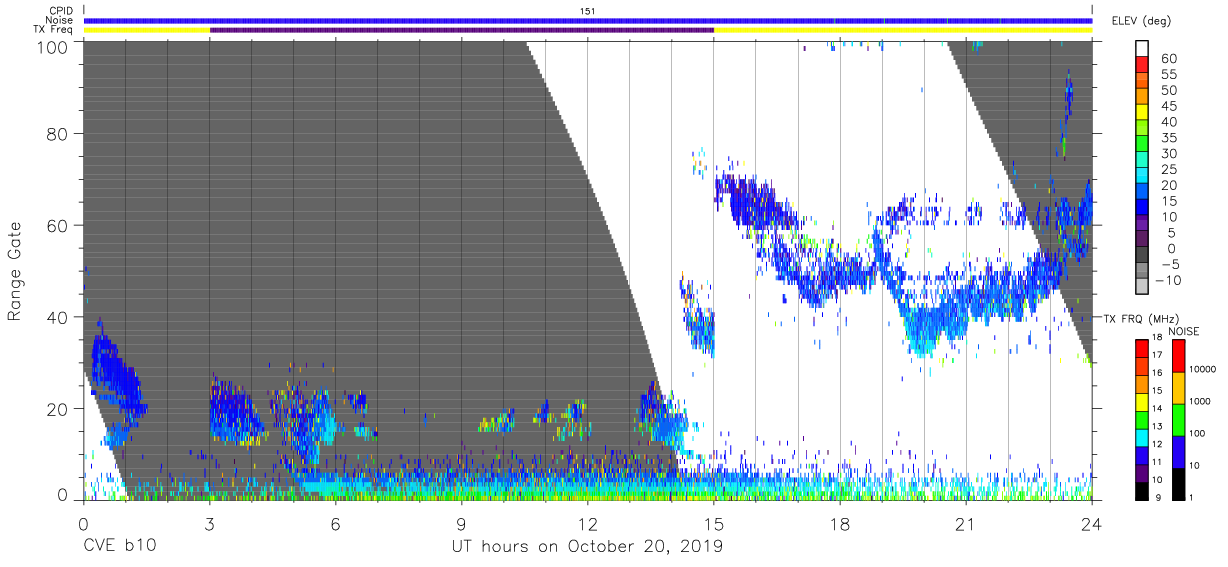Click the Noise row label at top left
The height and width of the screenshot is (567, 1228).
point(59,20)
